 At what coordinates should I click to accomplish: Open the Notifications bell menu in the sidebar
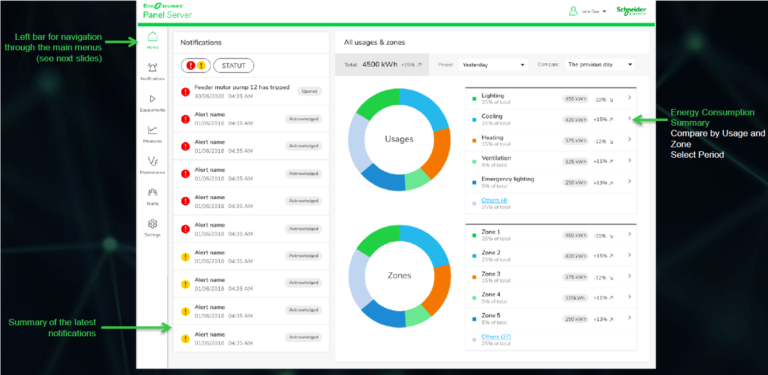153,71
